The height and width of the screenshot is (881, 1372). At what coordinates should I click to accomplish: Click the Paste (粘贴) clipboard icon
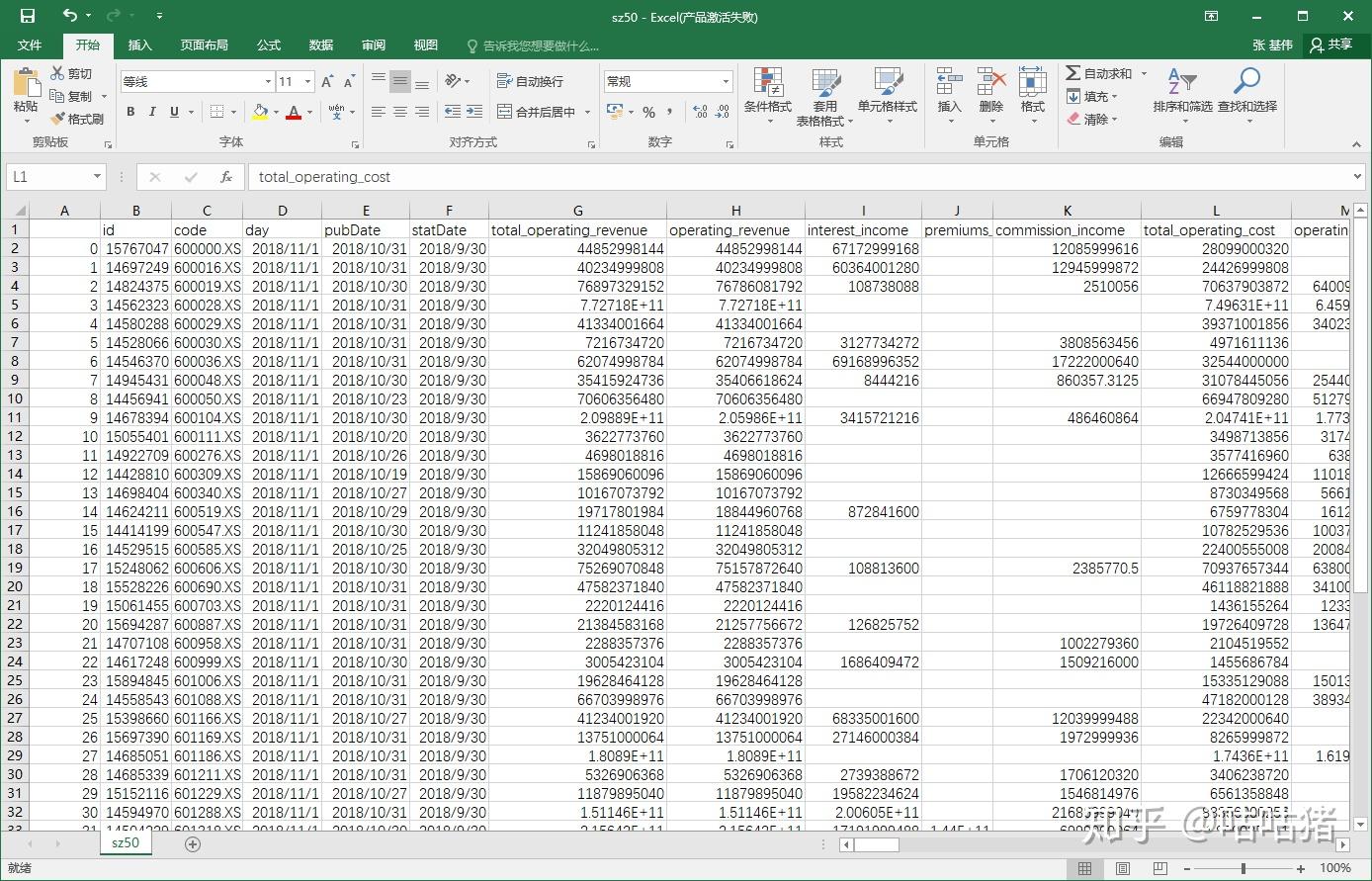pos(26,81)
